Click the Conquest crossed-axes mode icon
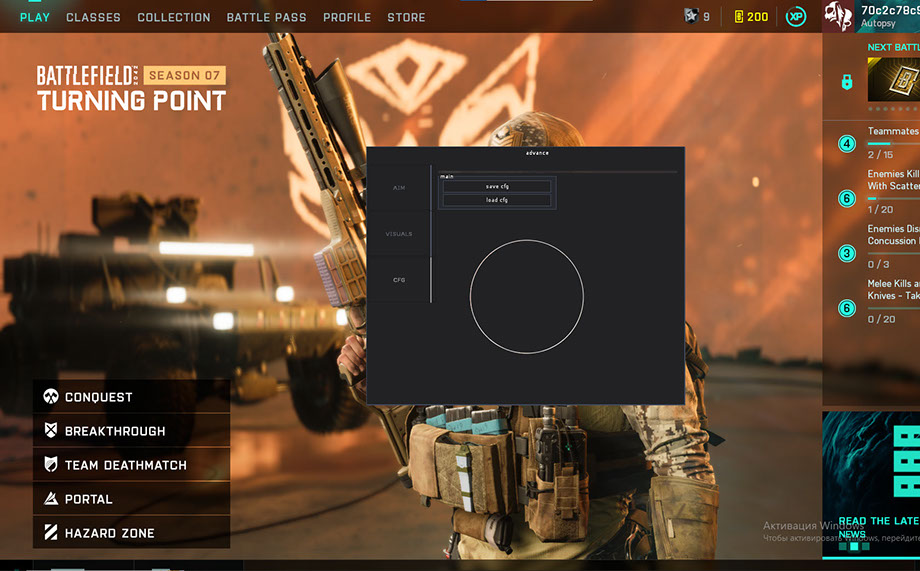 (50, 397)
